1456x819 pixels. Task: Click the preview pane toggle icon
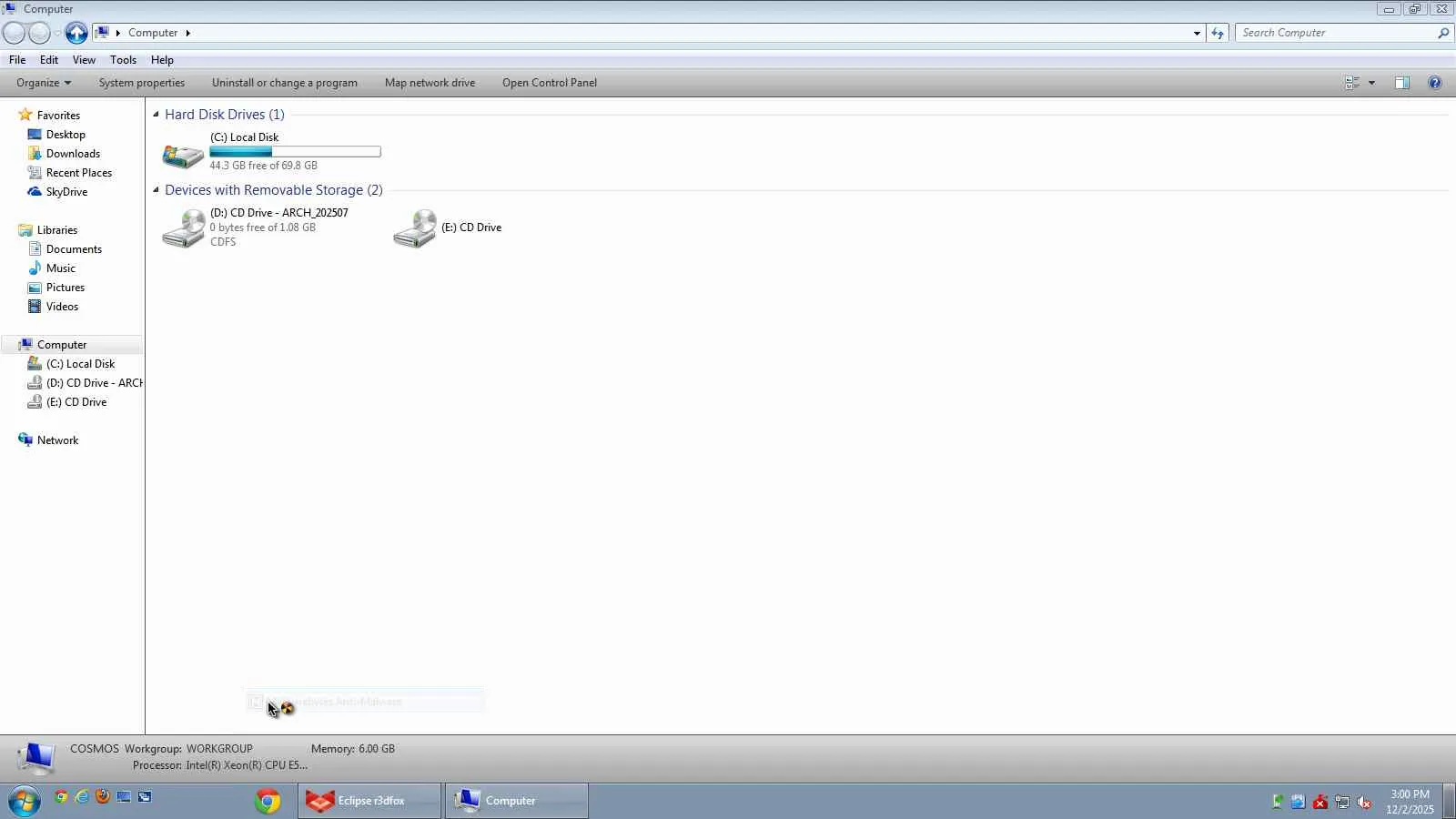tap(1402, 83)
